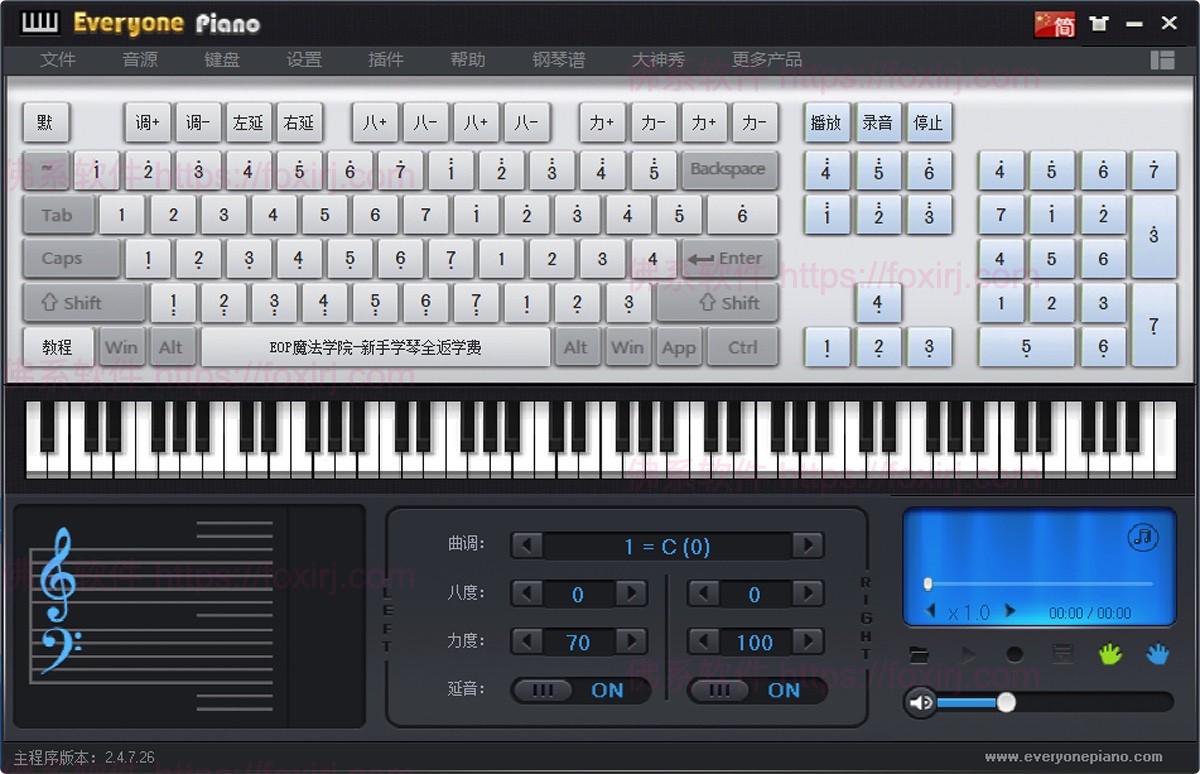
Task: Open a song via the folder icon
Action: point(919,654)
